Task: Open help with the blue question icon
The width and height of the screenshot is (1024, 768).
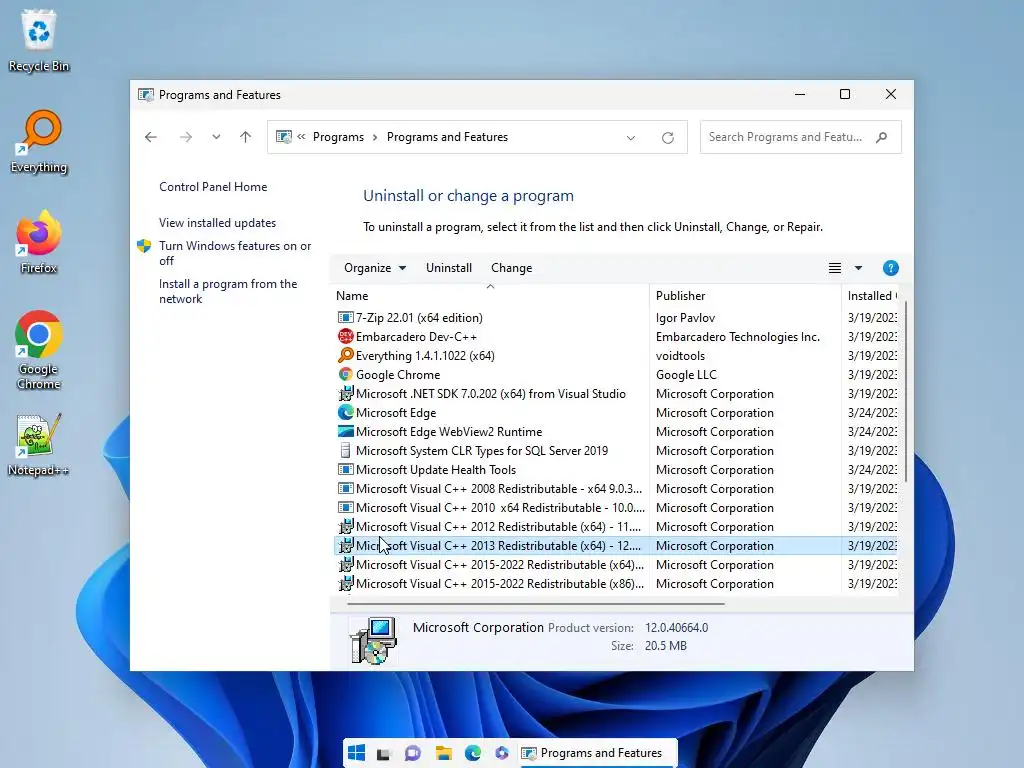Action: click(890, 268)
